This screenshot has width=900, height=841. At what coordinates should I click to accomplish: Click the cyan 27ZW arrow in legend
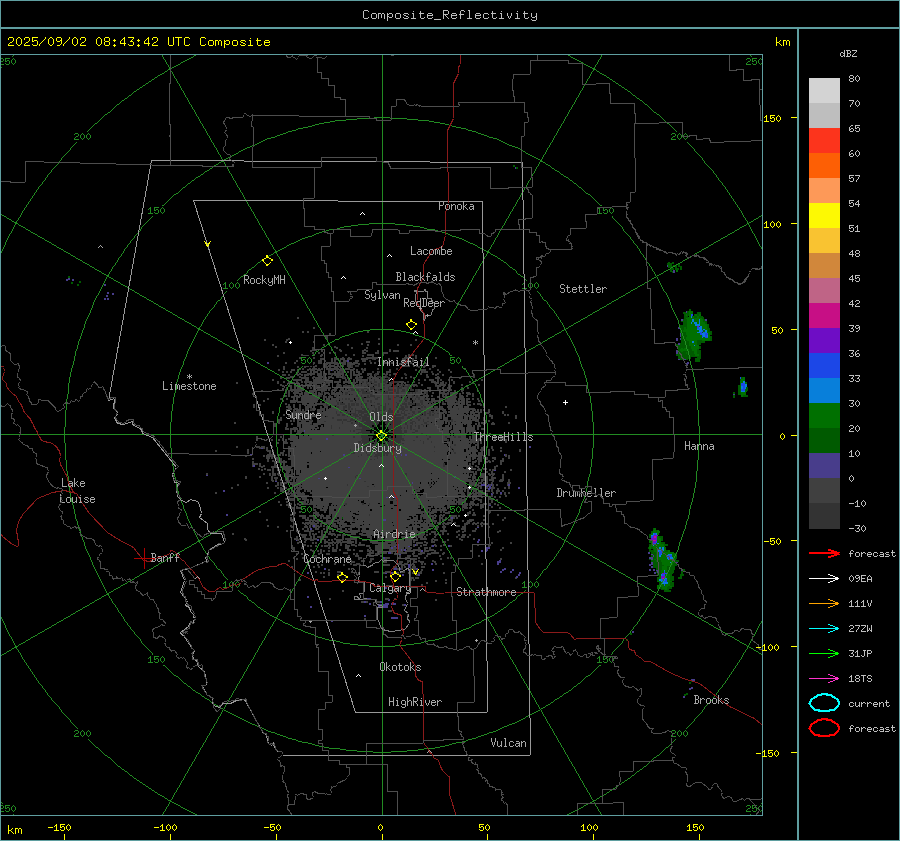click(x=824, y=629)
